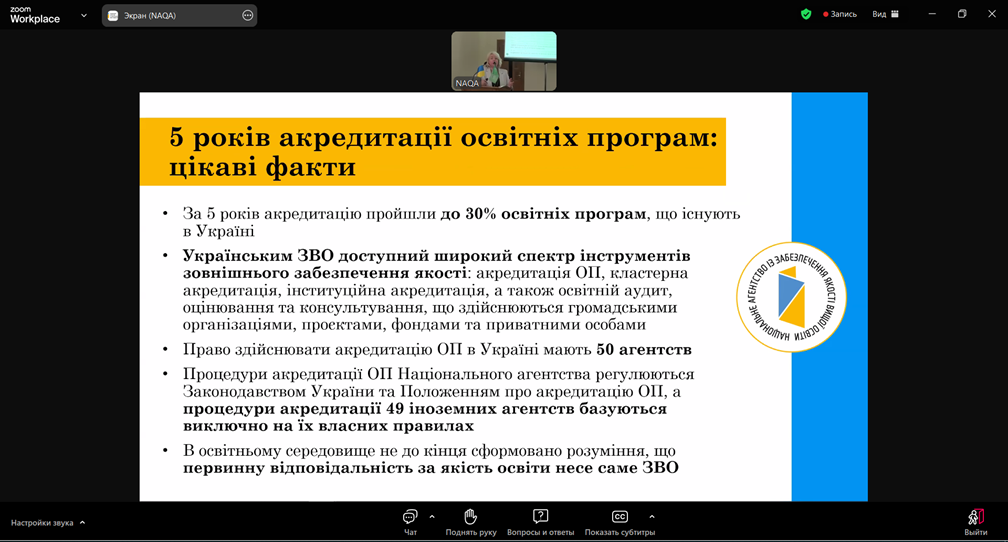This screenshot has width=1008, height=542.
Task: Click the Zoom Workplace logo
Action: (x=35, y=15)
